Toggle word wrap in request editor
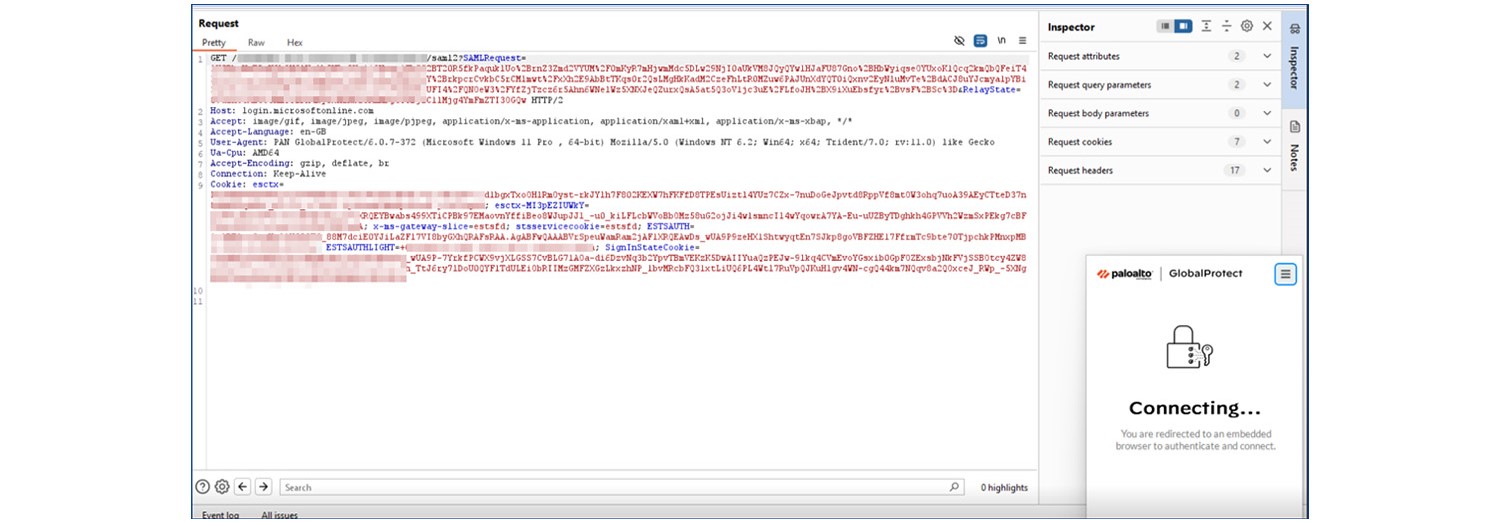The width and height of the screenshot is (1500, 523). 980,41
